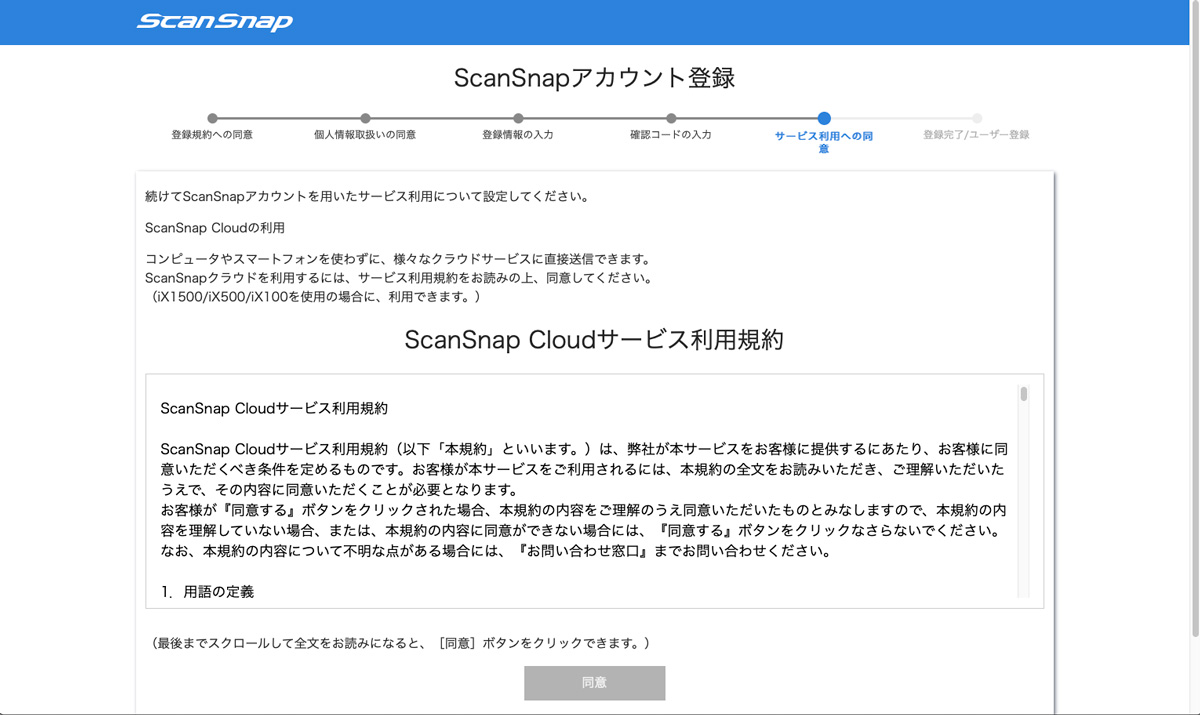Image resolution: width=1200 pixels, height=715 pixels.
Task: Click the ScanSnap logo in header
Action: [x=215, y=21]
